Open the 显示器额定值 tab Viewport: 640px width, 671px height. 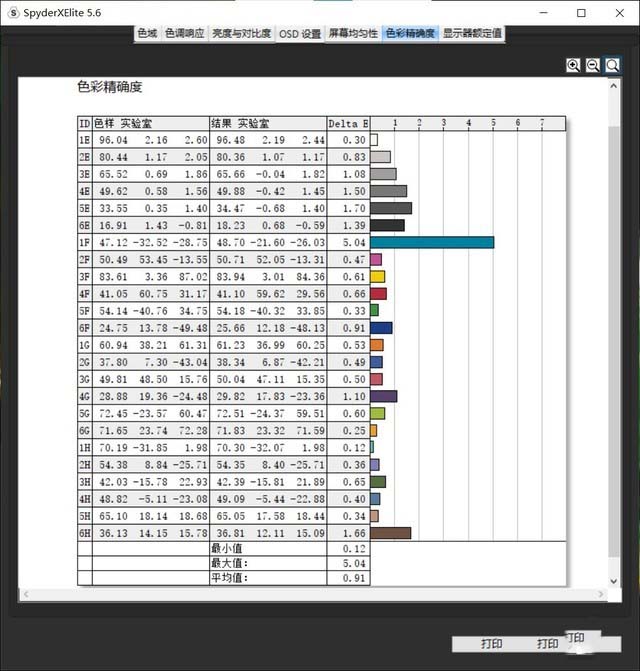[472, 33]
